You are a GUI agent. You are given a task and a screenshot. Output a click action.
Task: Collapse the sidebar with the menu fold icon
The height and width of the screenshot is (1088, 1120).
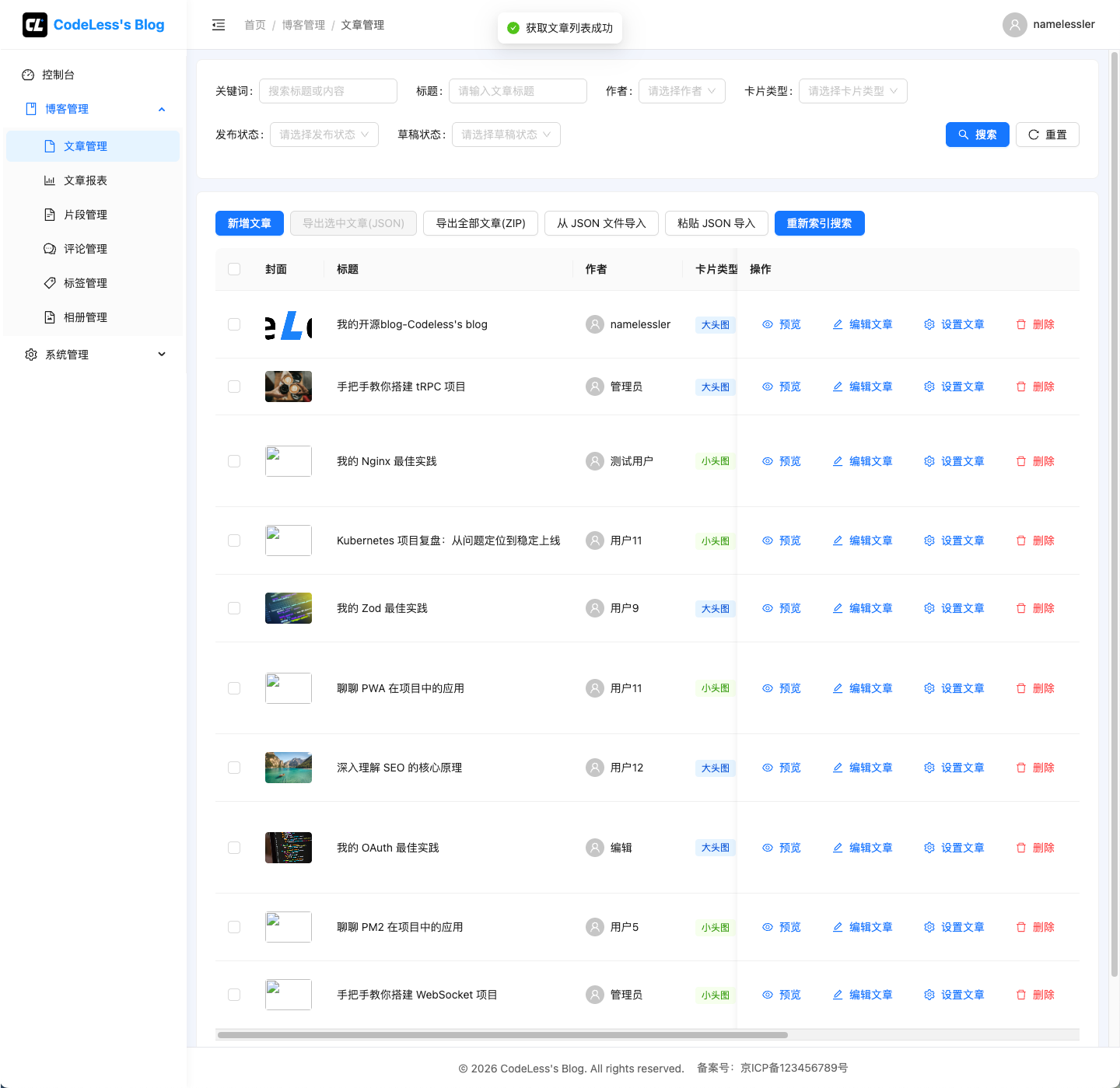219,25
